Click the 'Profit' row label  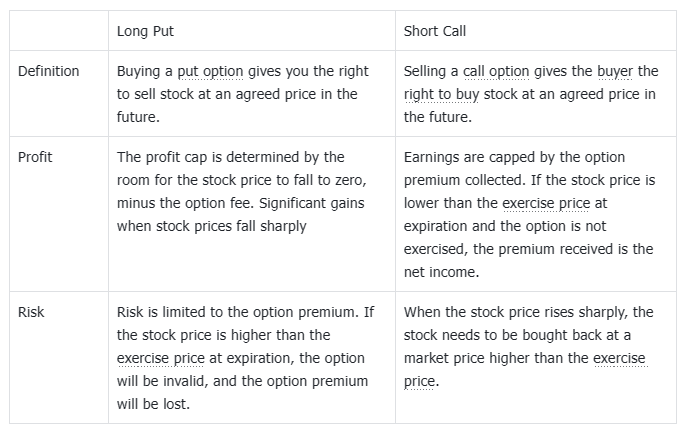point(35,157)
